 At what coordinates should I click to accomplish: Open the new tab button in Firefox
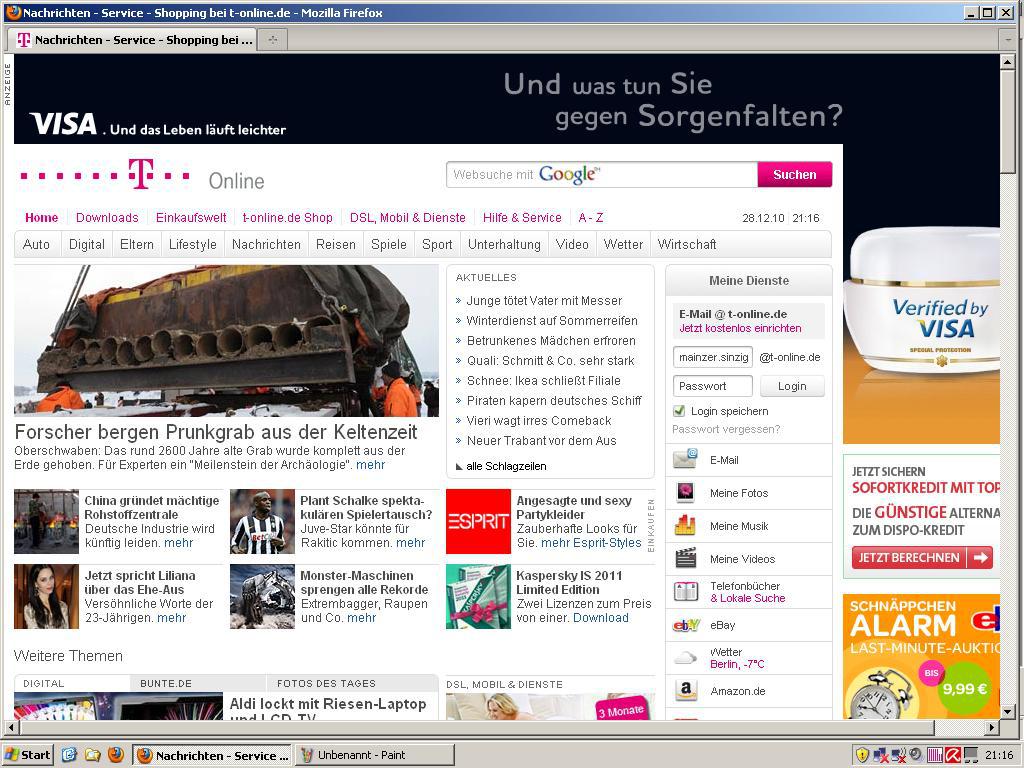click(x=272, y=40)
